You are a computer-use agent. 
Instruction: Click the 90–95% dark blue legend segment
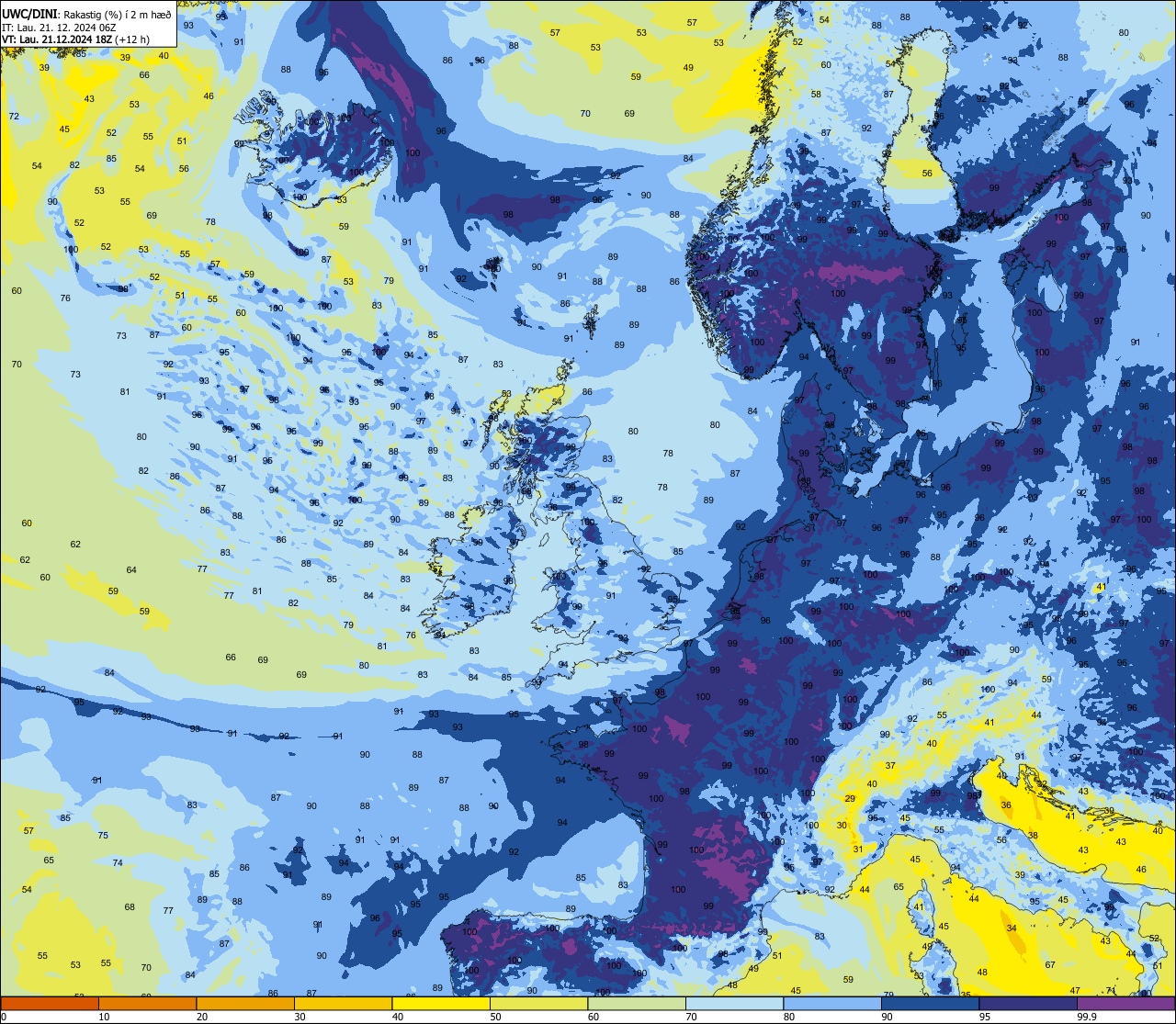click(930, 1004)
